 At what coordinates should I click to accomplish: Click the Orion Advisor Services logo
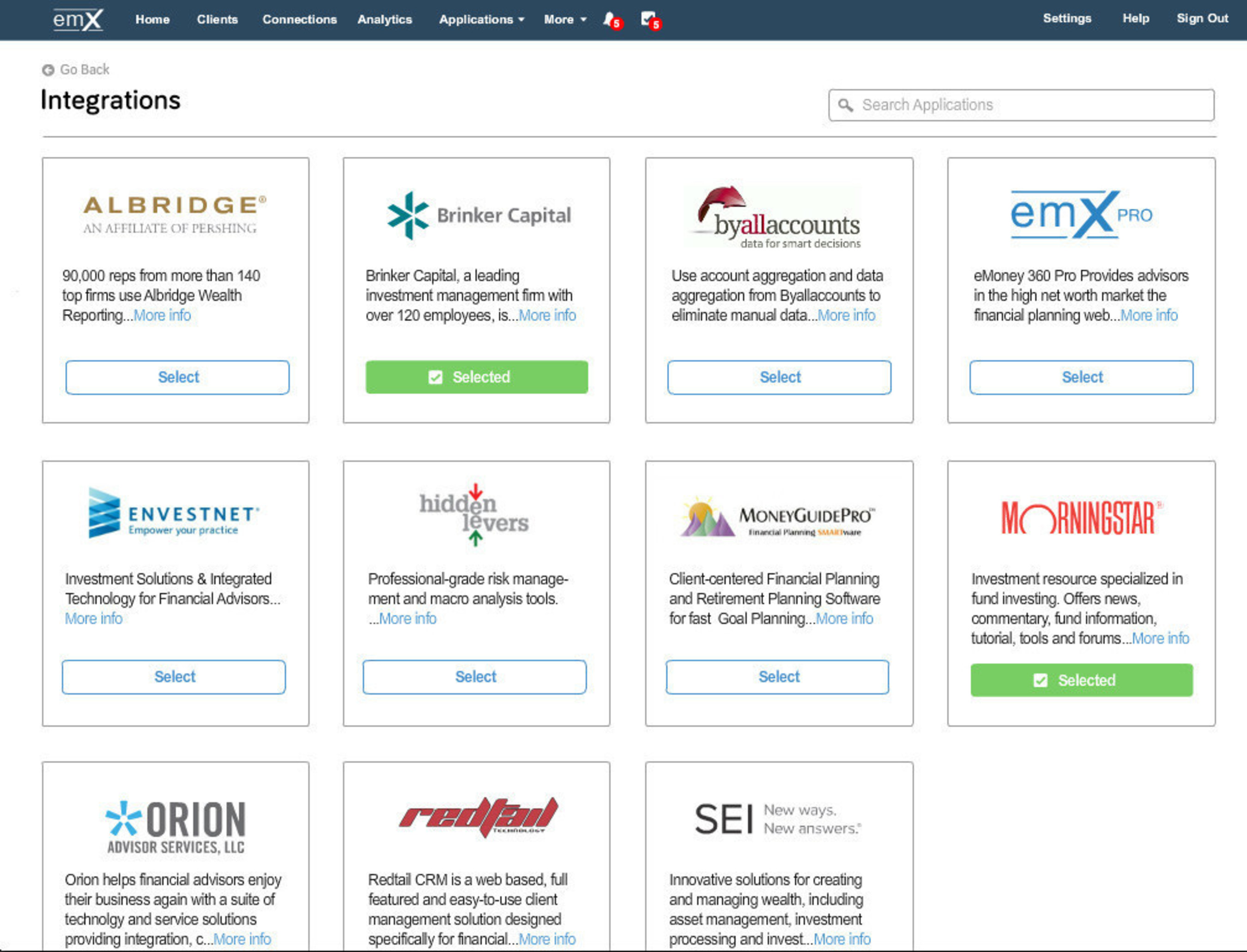point(176,827)
